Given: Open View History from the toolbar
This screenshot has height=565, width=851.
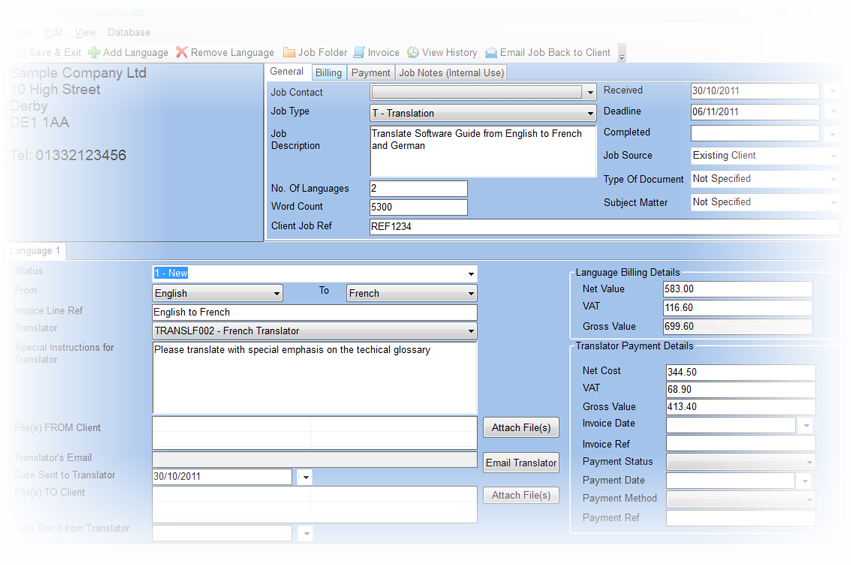Looking at the screenshot, I should pos(413,53).
